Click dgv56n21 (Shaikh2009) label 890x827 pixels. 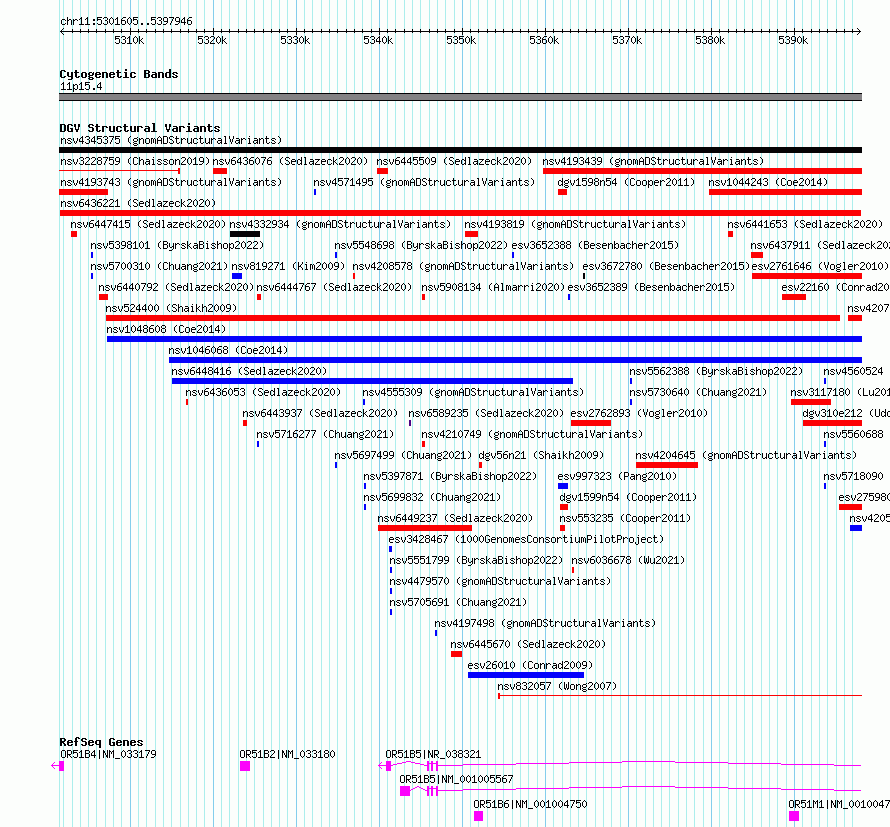[541, 455]
